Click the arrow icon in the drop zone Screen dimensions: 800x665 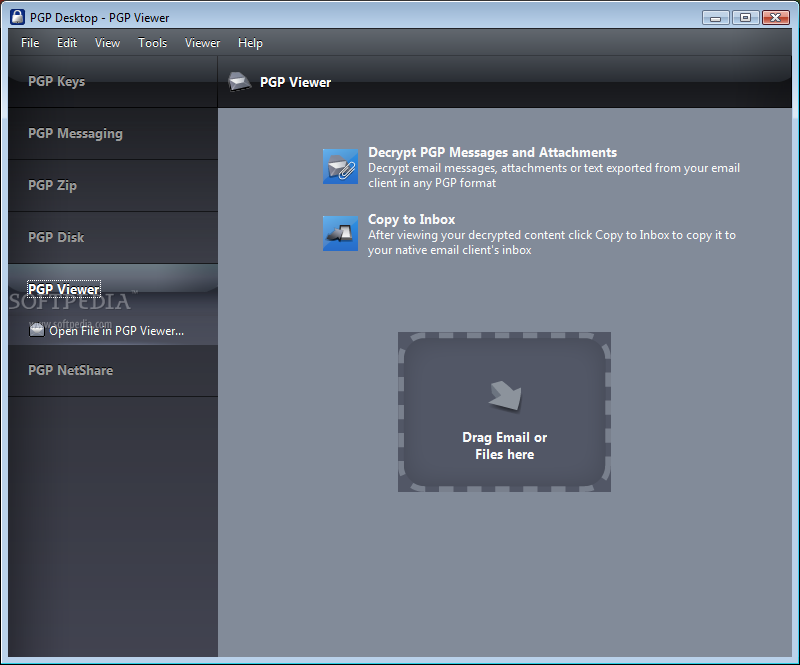(x=505, y=396)
